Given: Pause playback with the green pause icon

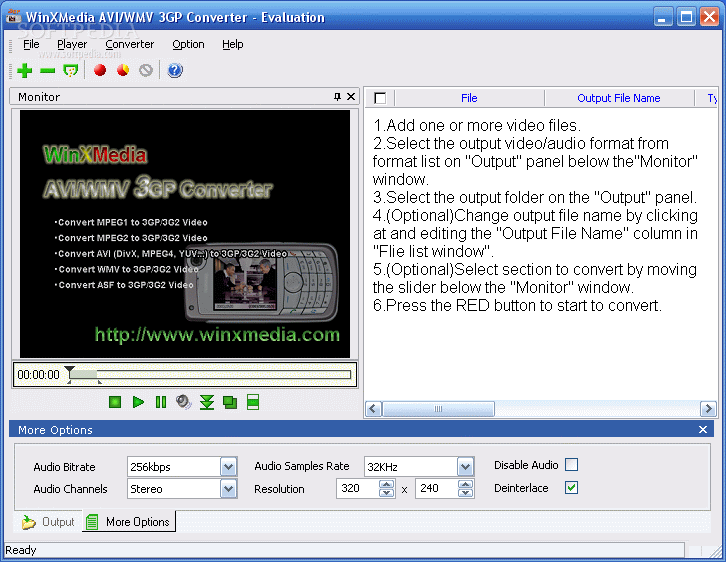Looking at the screenshot, I should tap(161, 402).
